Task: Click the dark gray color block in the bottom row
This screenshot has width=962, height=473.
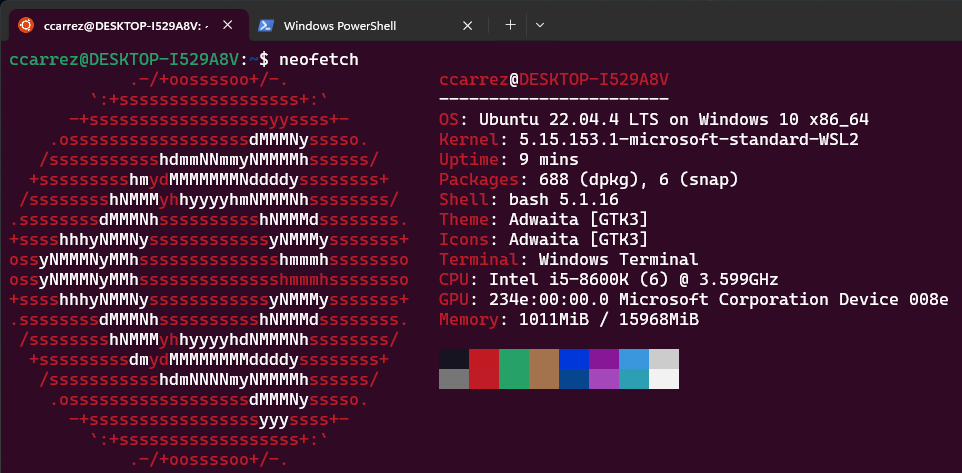Action: pyautogui.click(x=454, y=379)
